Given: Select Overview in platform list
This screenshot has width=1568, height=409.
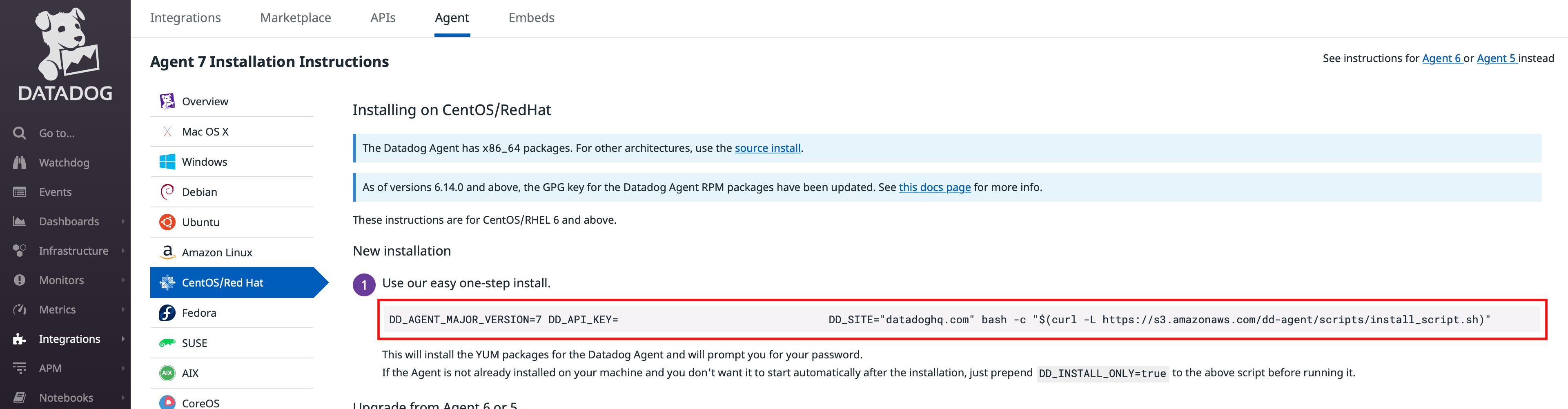Looking at the screenshot, I should [205, 102].
